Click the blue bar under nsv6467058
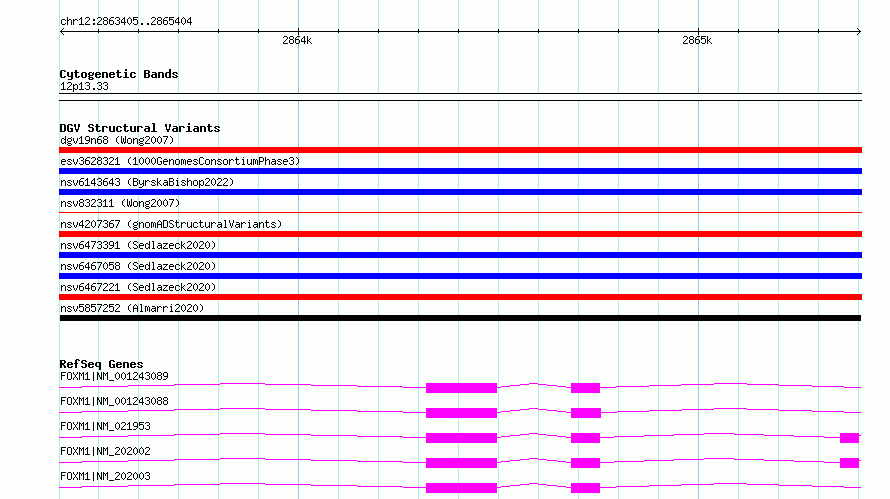This screenshot has height=499, width=890. coord(460,276)
